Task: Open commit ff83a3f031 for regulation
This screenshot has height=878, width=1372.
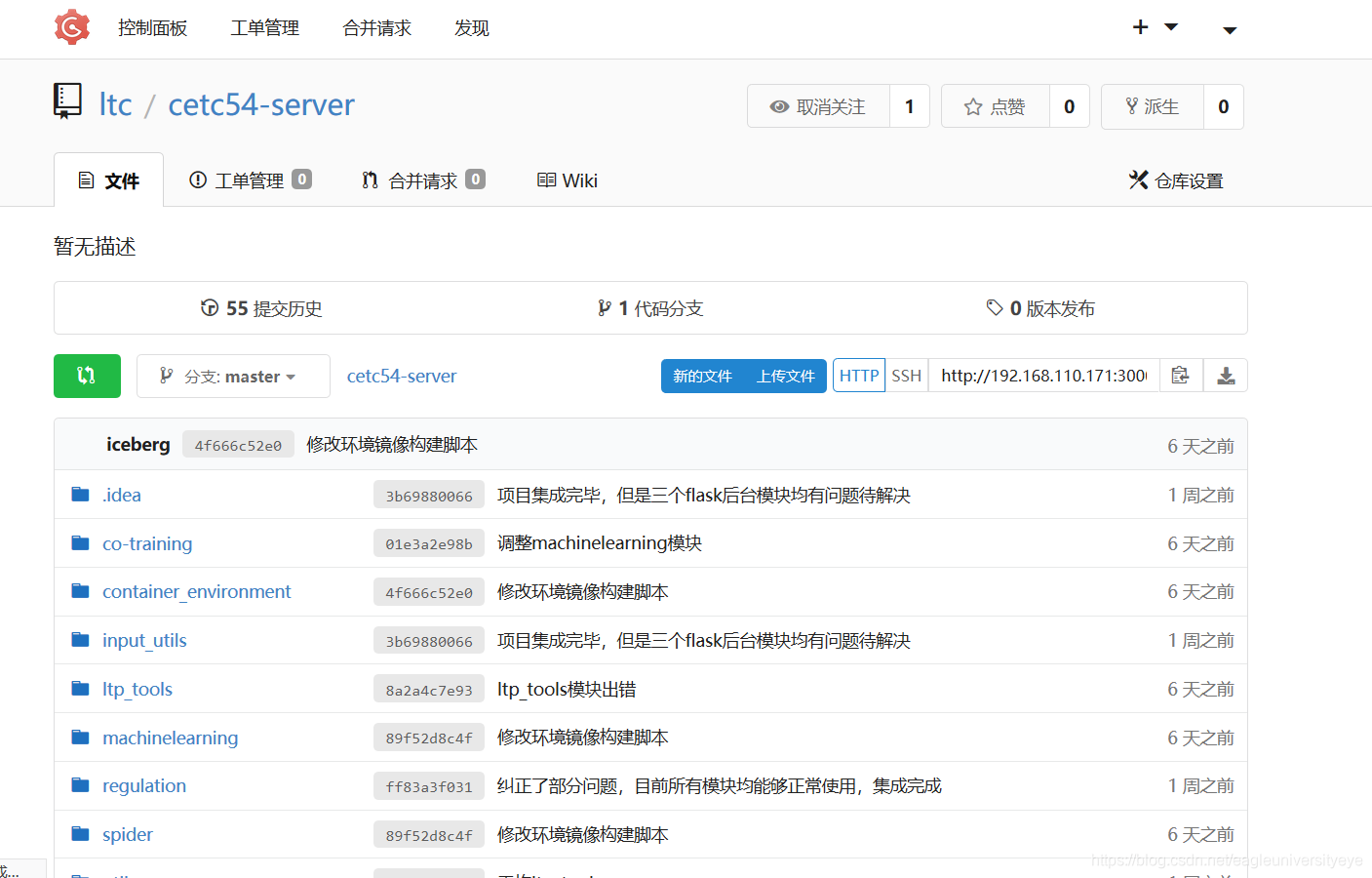Action: coord(429,786)
